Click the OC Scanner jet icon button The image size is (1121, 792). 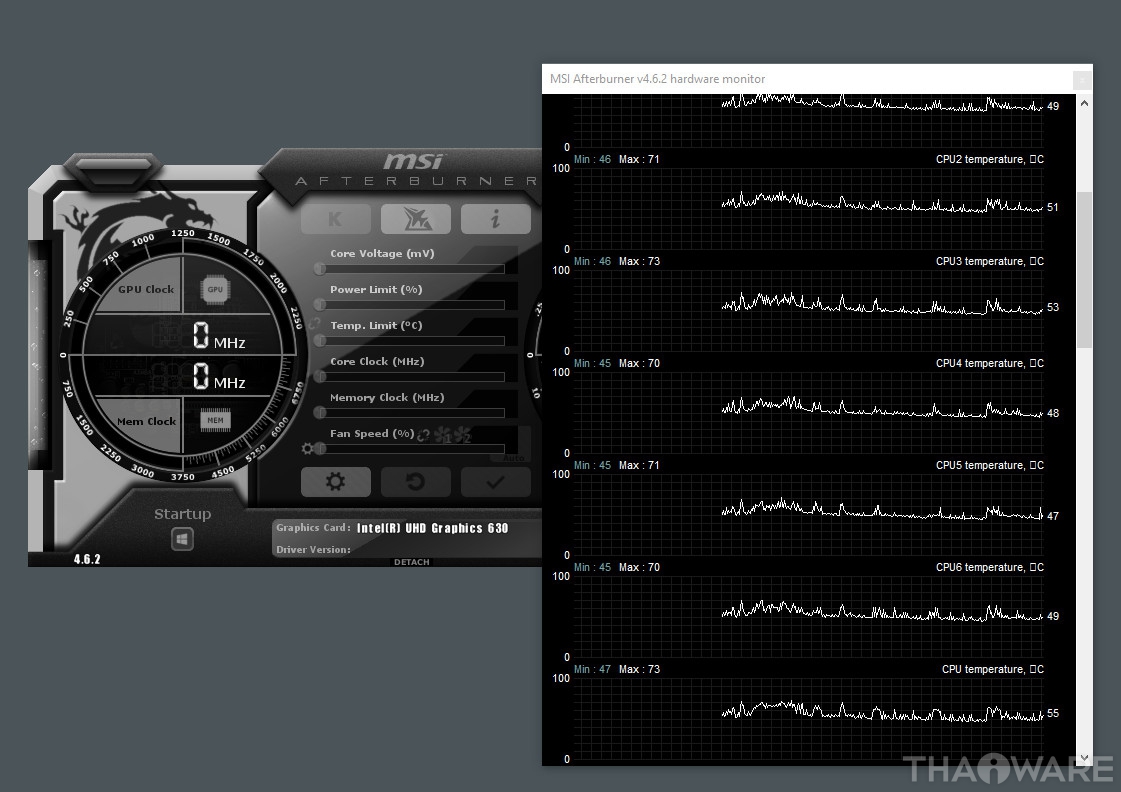click(x=416, y=219)
